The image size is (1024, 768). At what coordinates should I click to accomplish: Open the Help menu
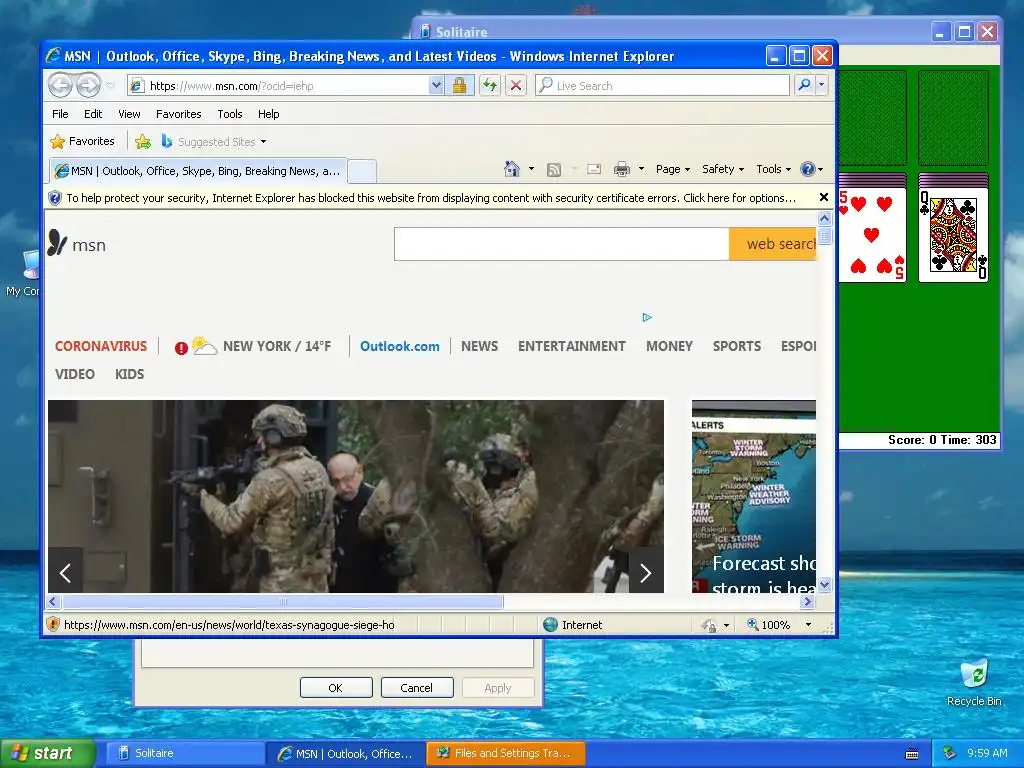[x=268, y=114]
